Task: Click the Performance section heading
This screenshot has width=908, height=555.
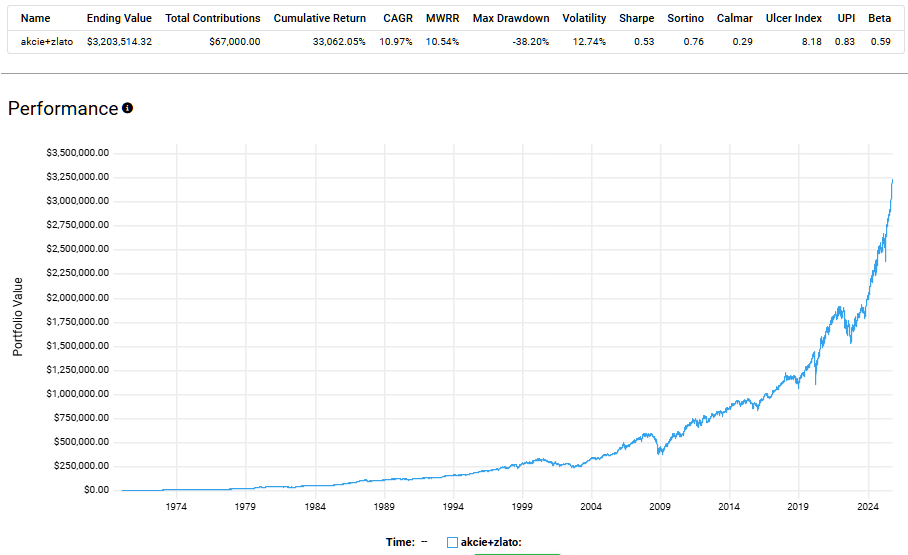Action: [63, 109]
